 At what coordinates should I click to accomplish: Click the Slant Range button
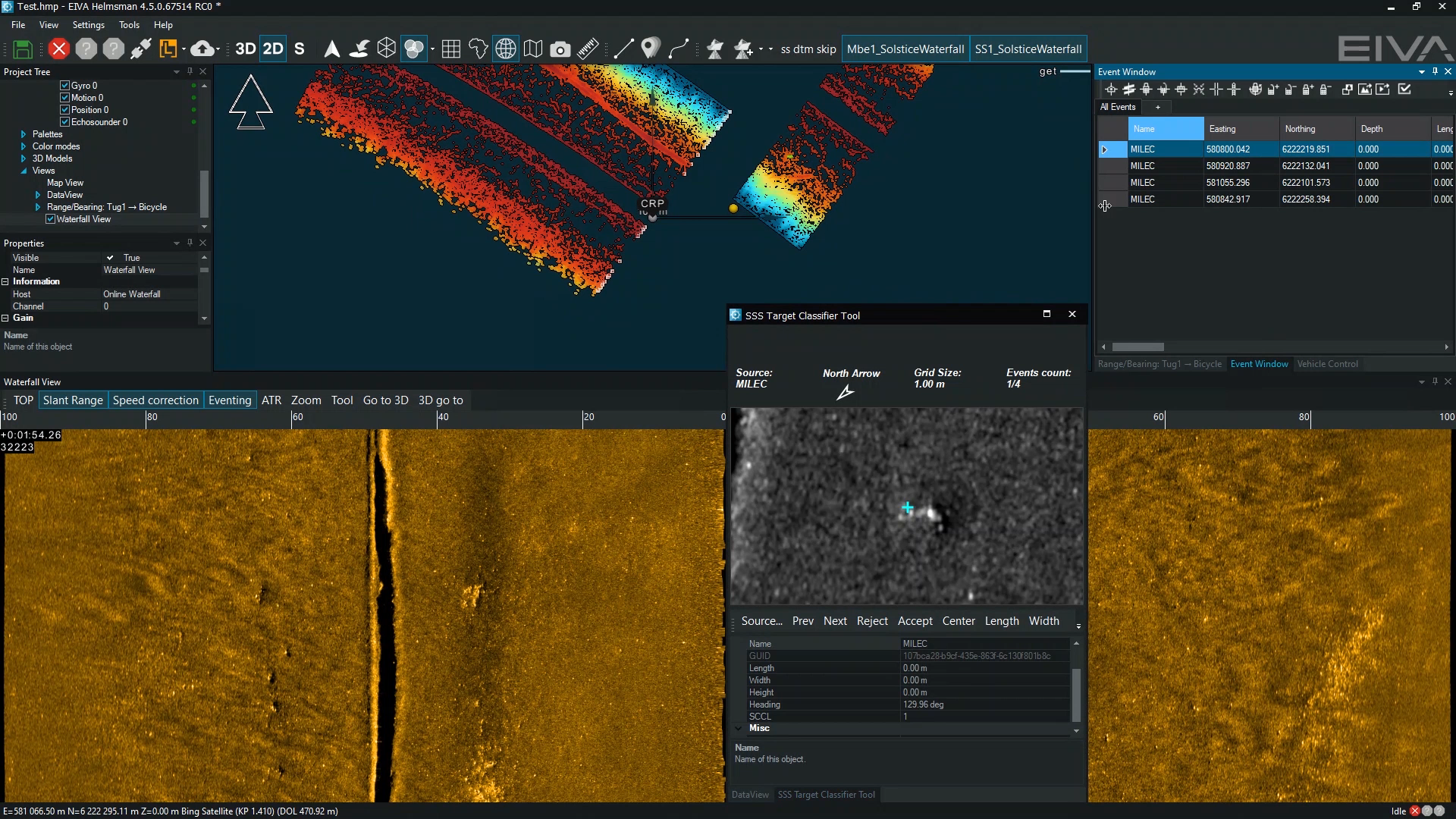(73, 400)
